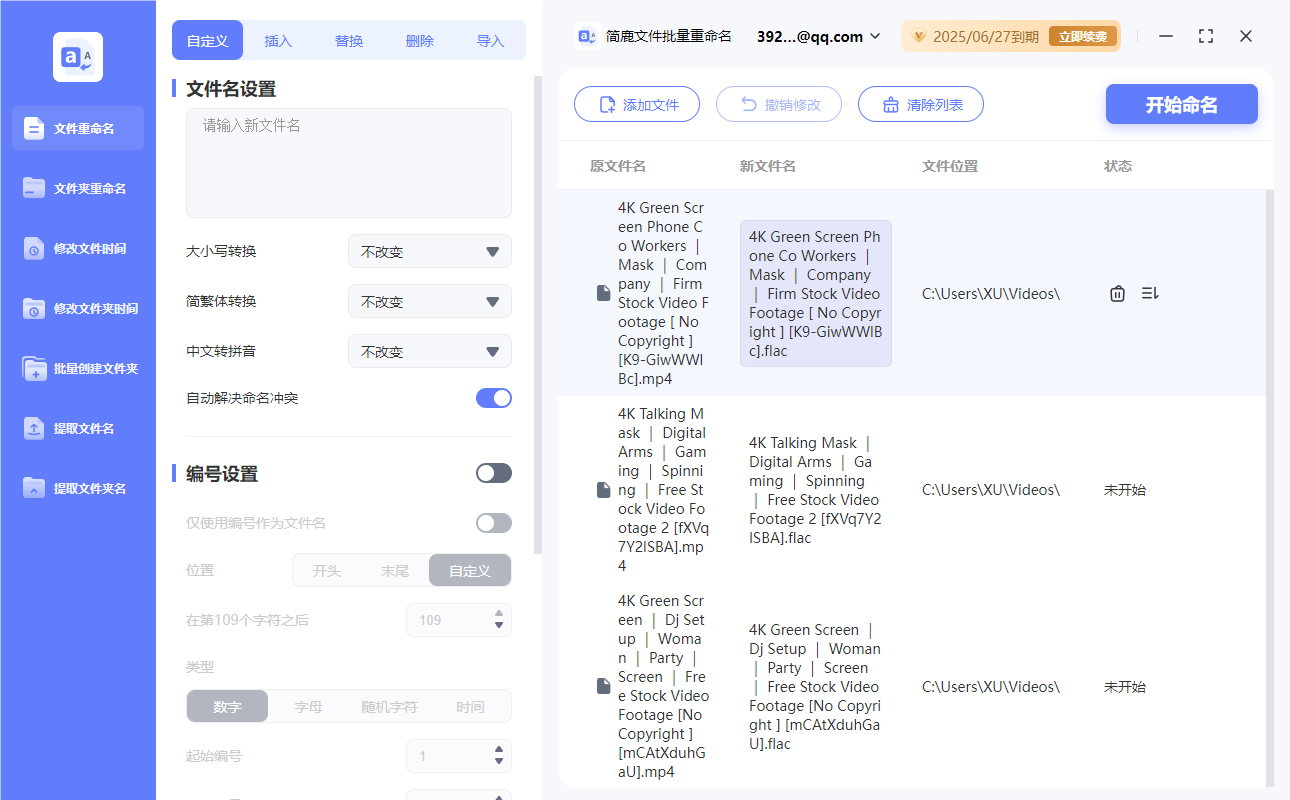Switch to the 插入 tab
This screenshot has height=800, width=1290.
point(277,40)
